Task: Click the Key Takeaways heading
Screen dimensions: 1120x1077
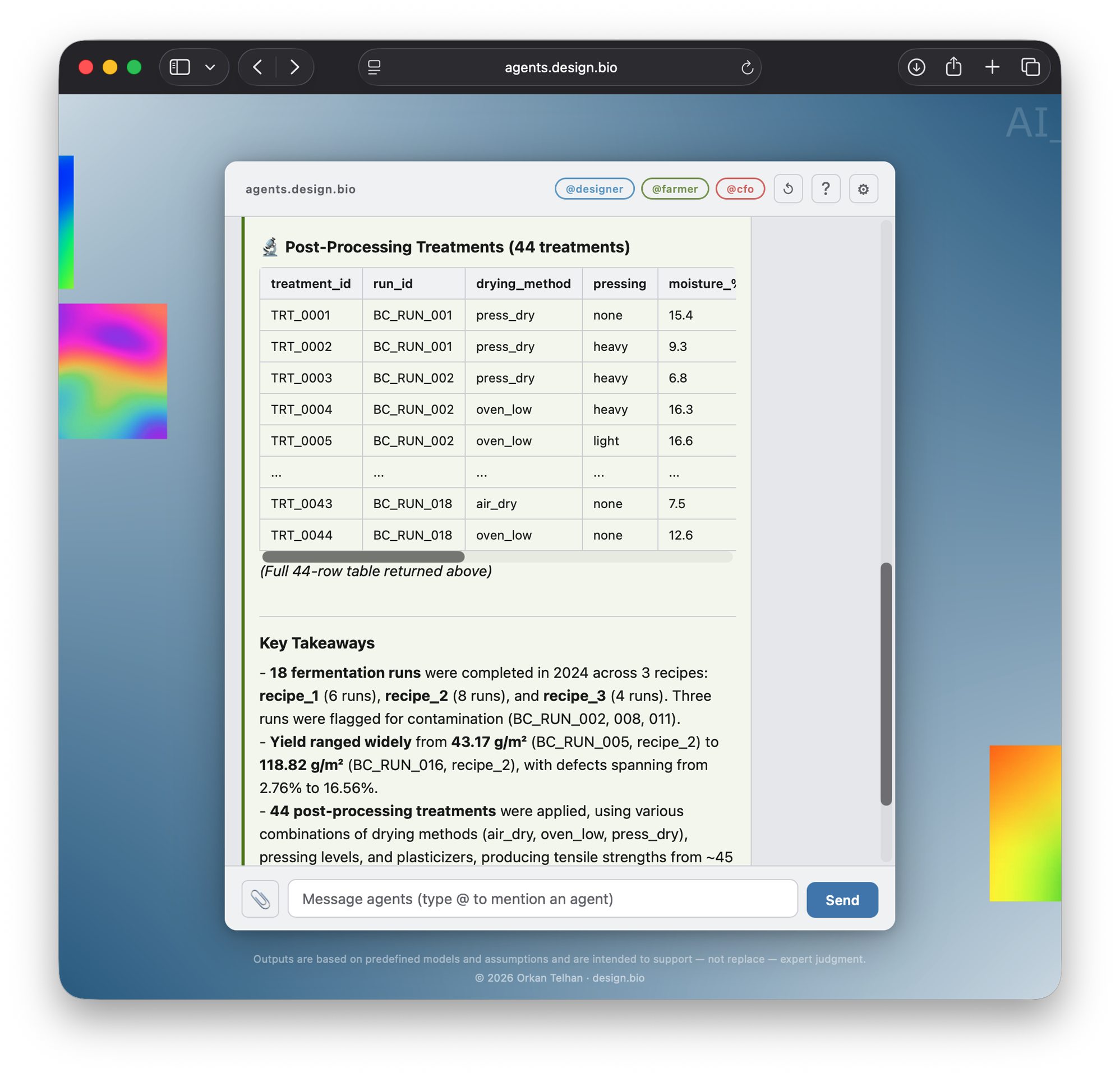Action: point(317,642)
